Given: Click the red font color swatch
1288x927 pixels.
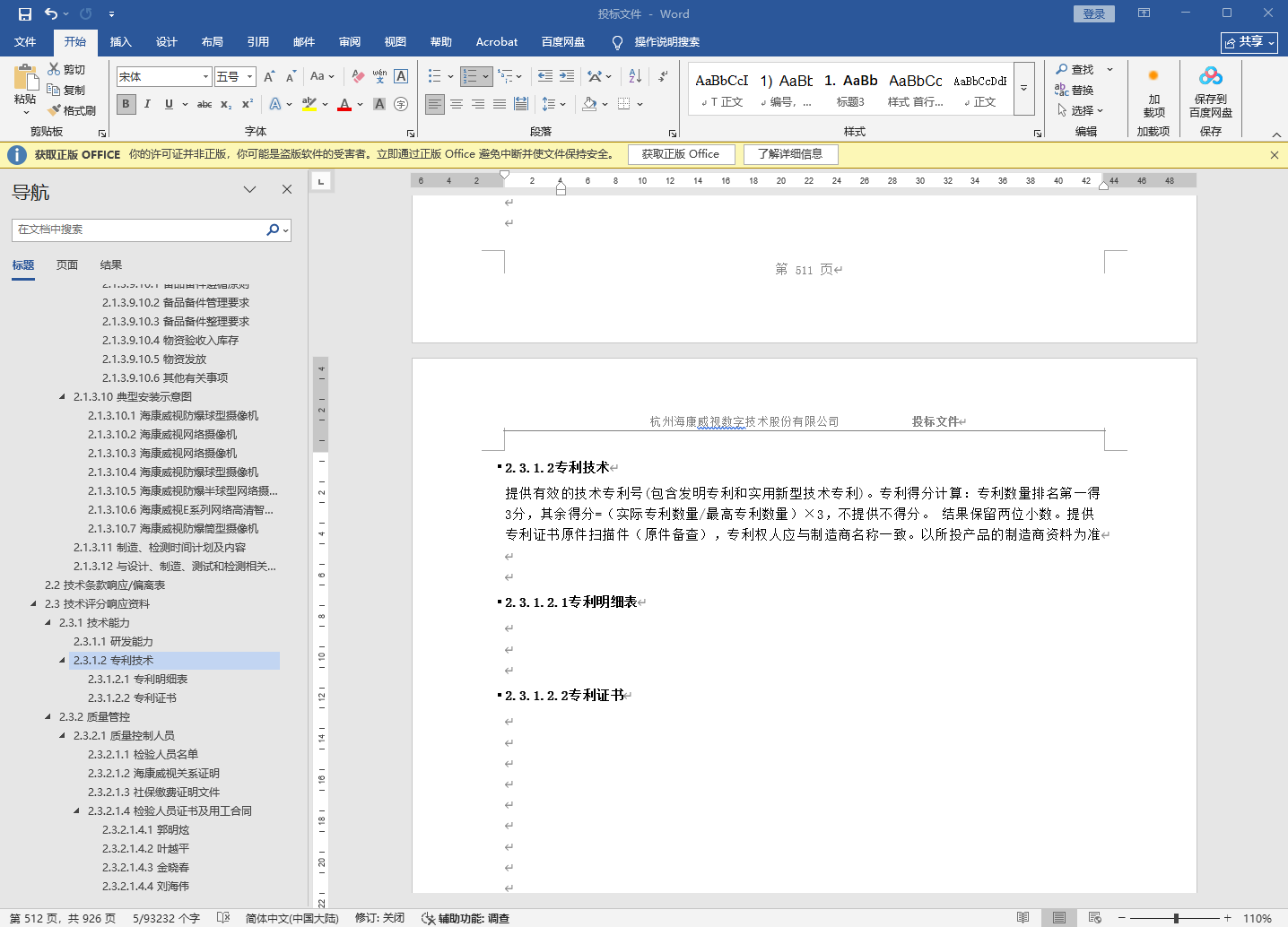Looking at the screenshot, I should click(344, 105).
